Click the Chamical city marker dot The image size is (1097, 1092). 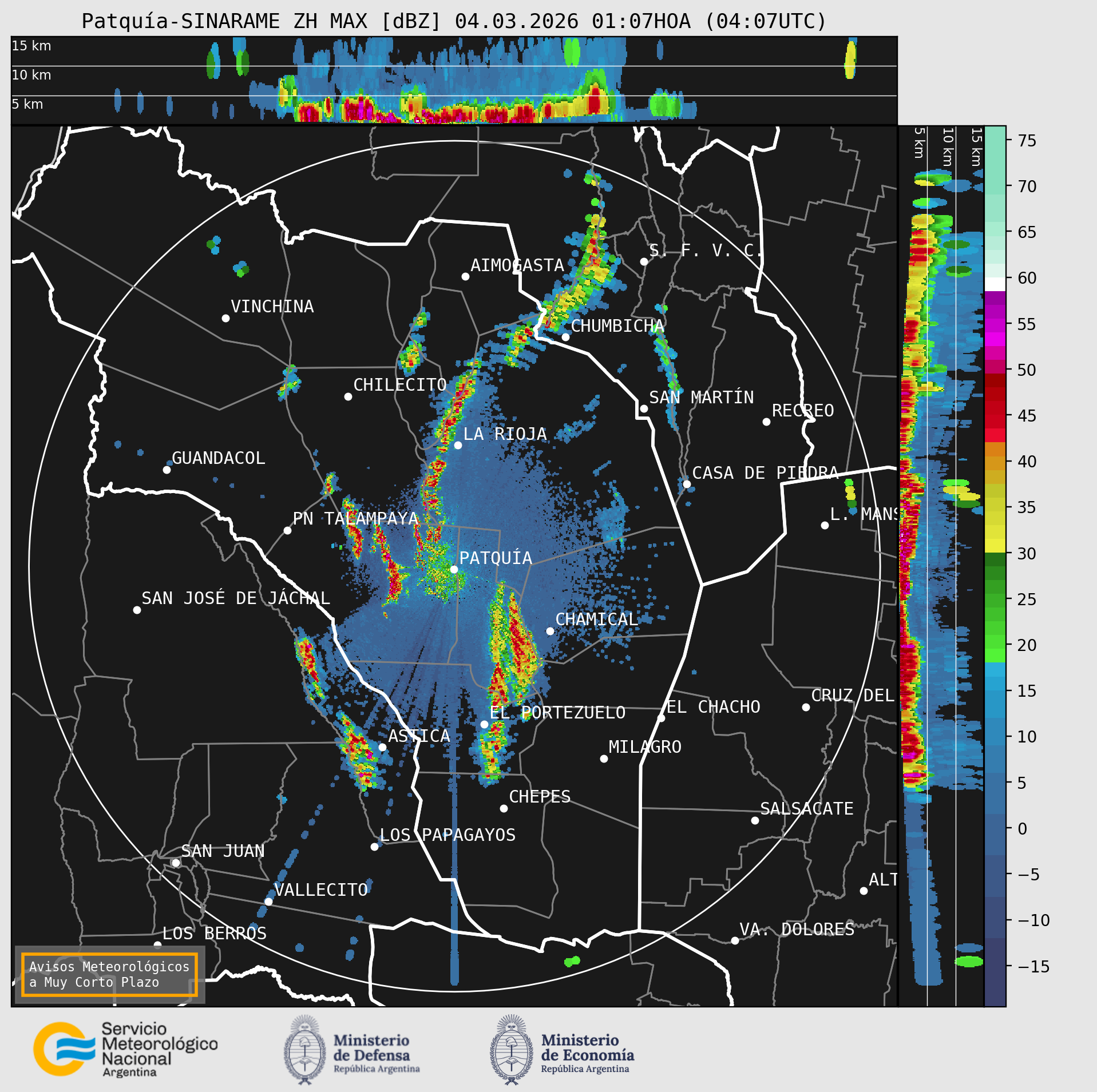tap(550, 631)
